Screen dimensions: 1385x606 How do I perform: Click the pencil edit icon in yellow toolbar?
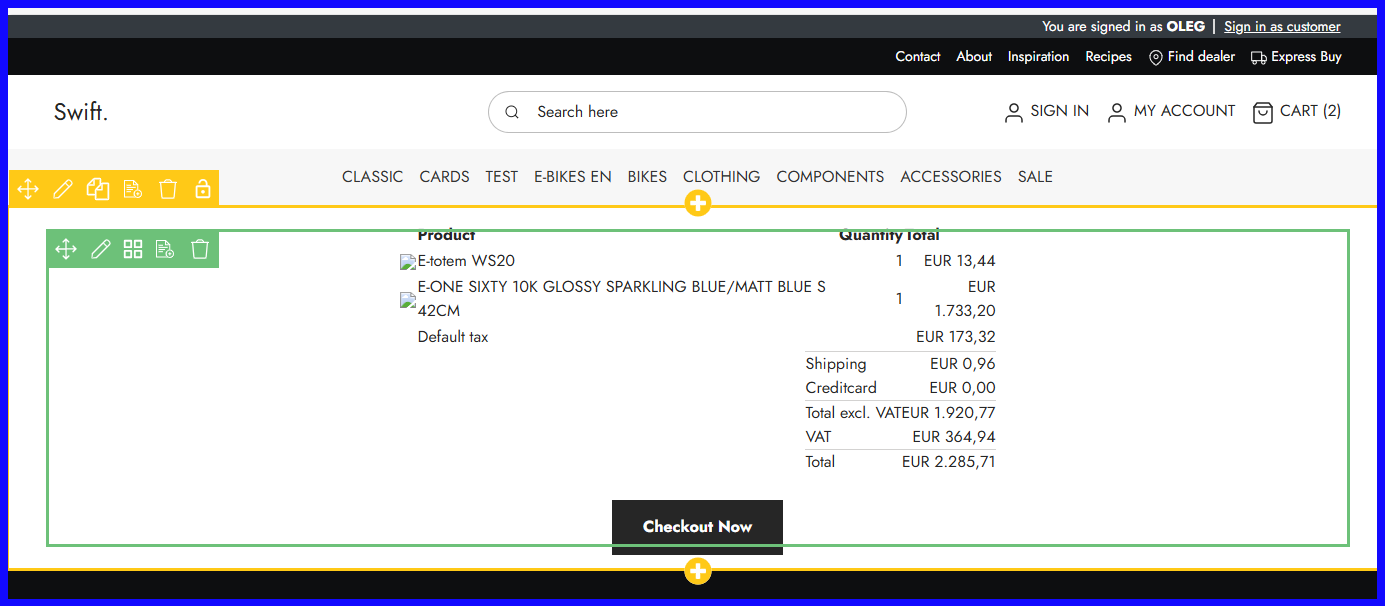point(63,189)
